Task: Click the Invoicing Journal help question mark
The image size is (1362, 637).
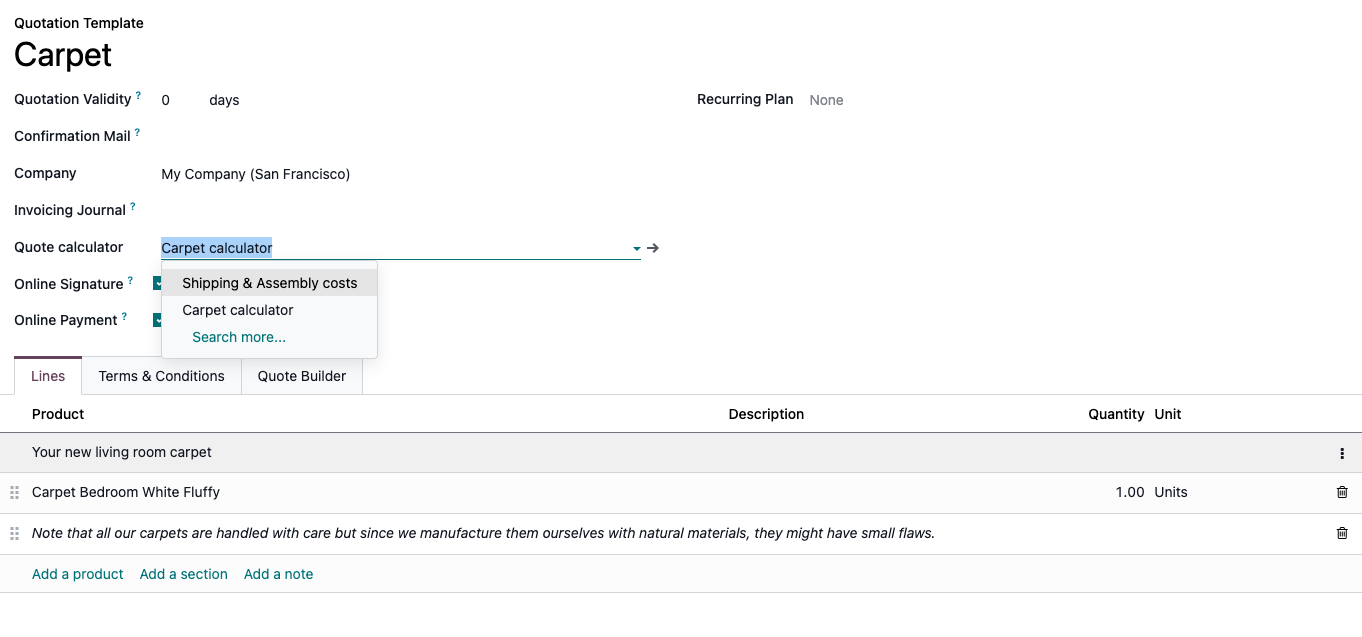Action: (133, 207)
